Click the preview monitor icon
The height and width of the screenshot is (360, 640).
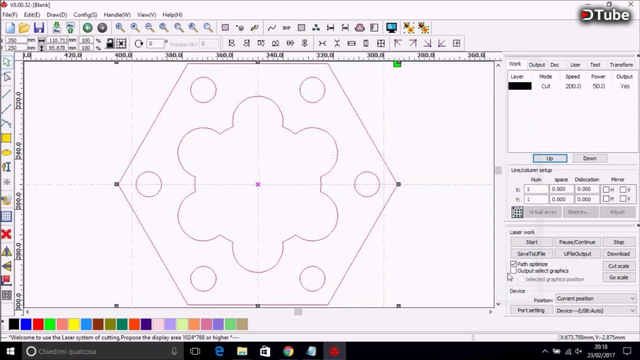pyautogui.click(x=391, y=28)
